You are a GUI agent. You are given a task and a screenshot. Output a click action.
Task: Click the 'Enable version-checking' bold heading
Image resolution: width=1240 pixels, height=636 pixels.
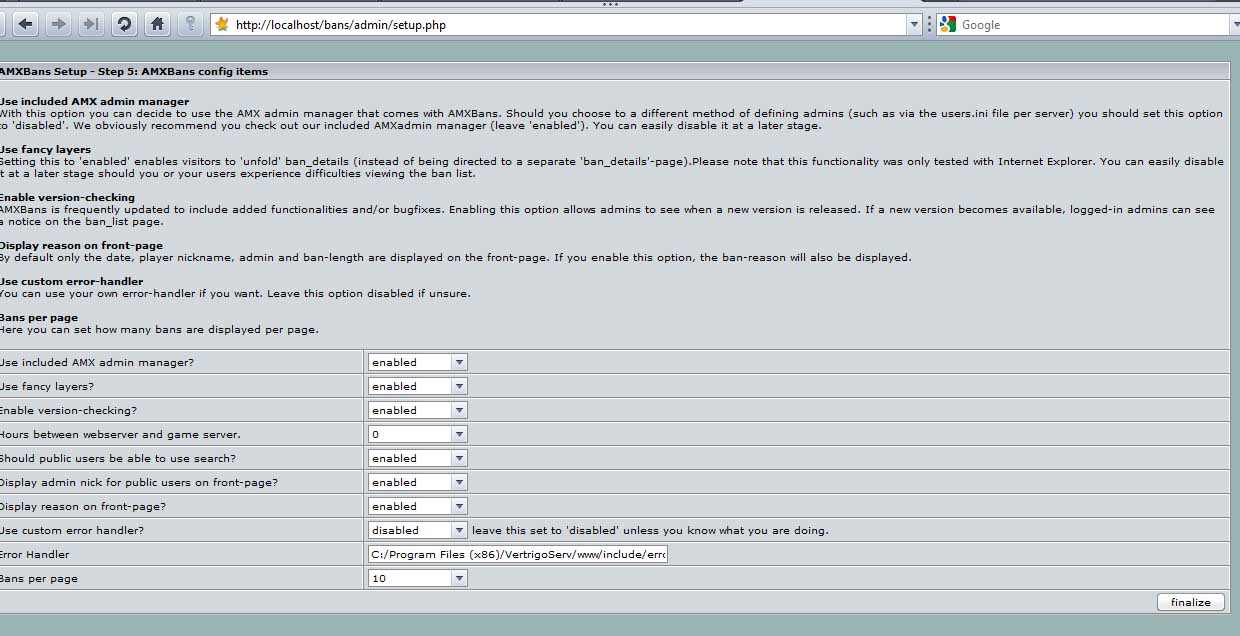click(67, 197)
